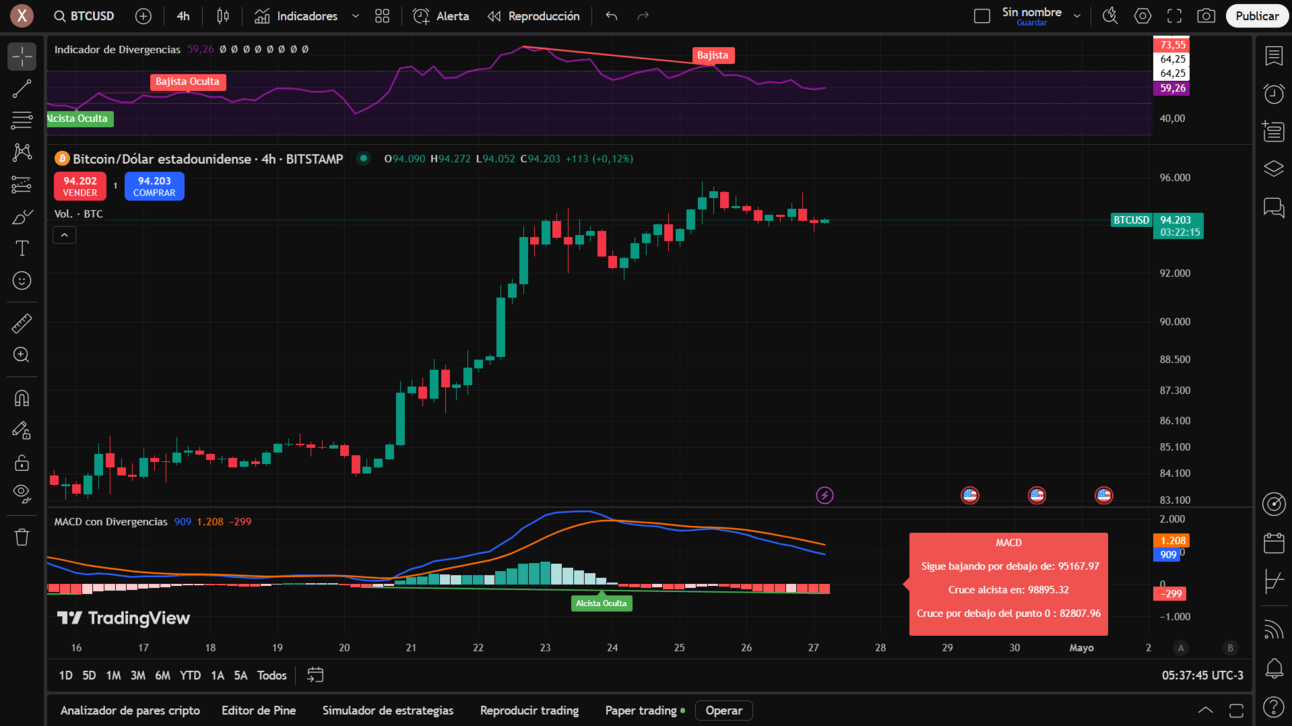The height and width of the screenshot is (726, 1292).
Task: Open the UTC-3 timezone menu
Action: pos(1203,675)
